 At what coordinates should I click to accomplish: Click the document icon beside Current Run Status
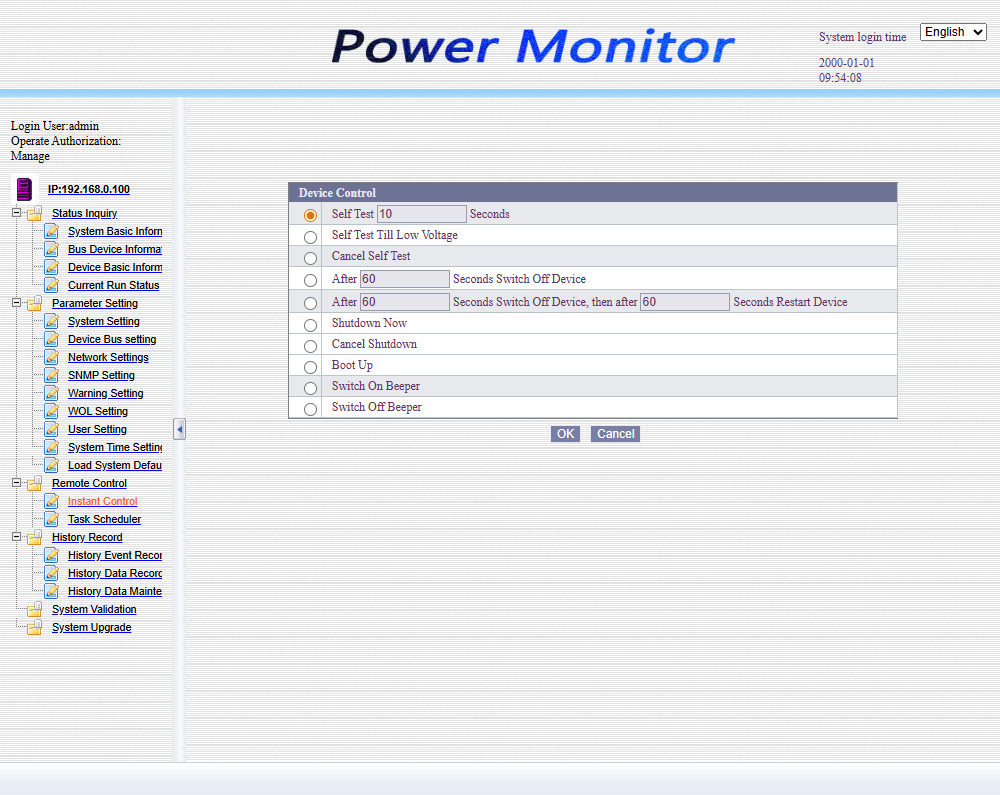point(51,285)
